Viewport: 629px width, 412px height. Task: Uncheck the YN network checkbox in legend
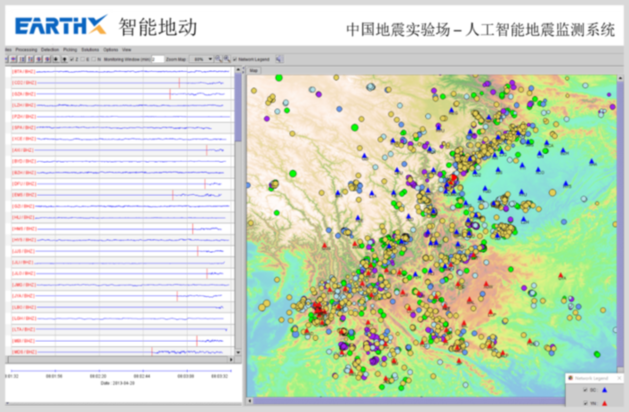pyautogui.click(x=585, y=403)
